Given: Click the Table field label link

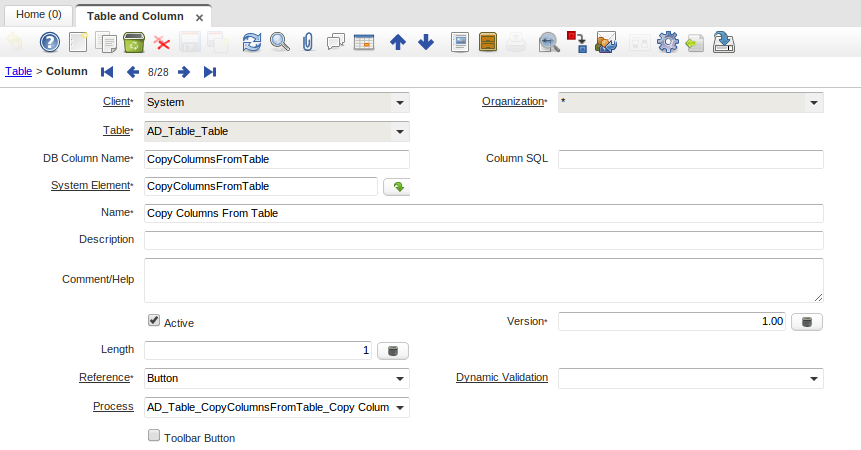Looking at the screenshot, I should pyautogui.click(x=116, y=131).
